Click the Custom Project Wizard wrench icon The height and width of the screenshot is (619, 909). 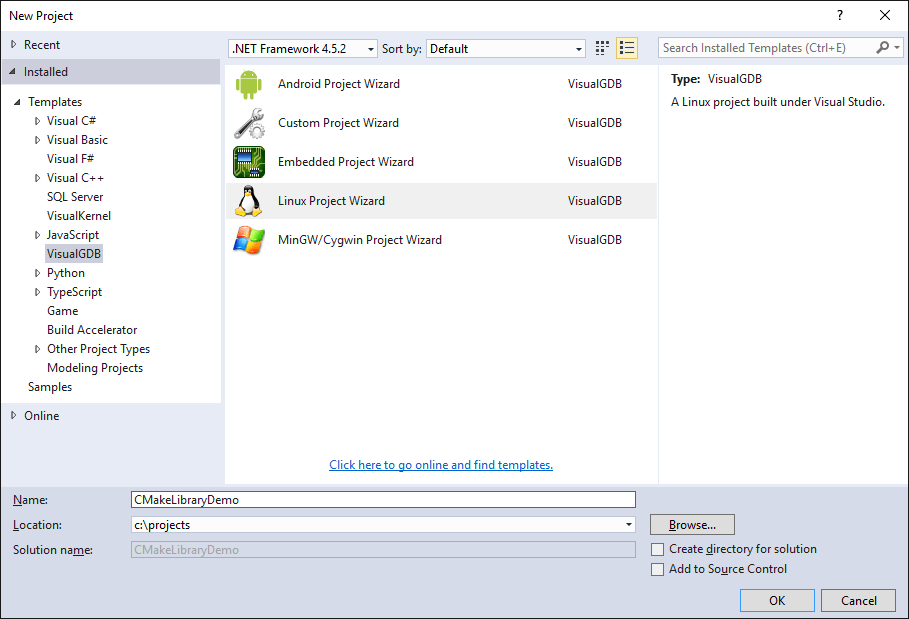(x=249, y=122)
